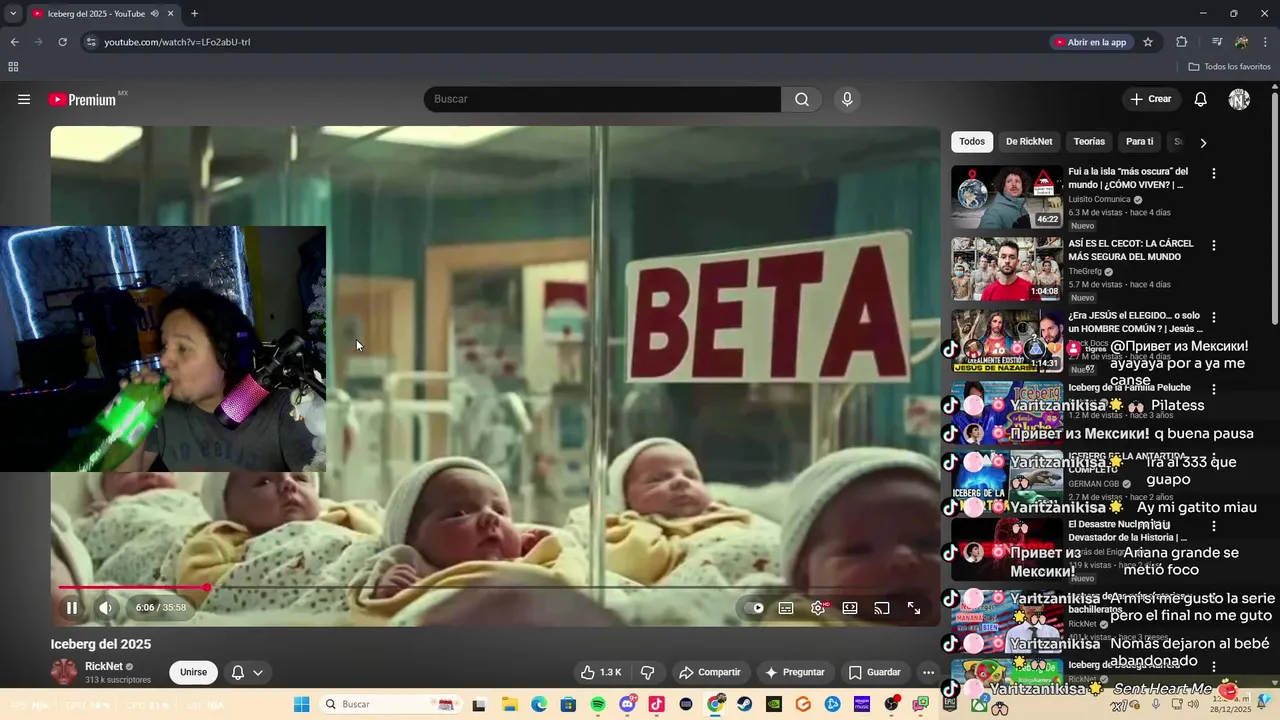
Task: Open RickNet channel name link
Action: click(104, 666)
